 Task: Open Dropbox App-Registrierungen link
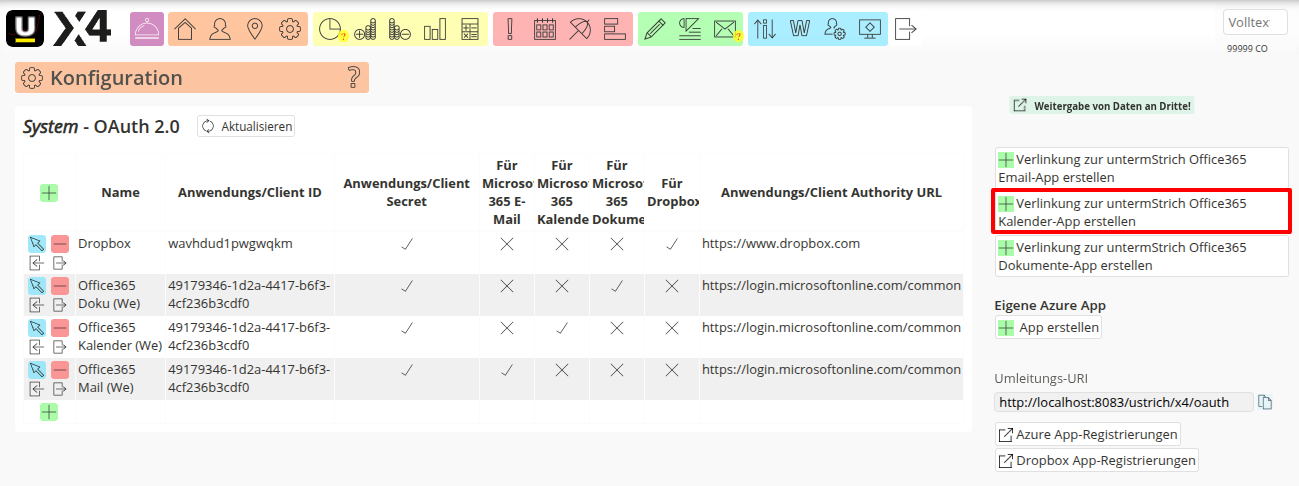1096,461
